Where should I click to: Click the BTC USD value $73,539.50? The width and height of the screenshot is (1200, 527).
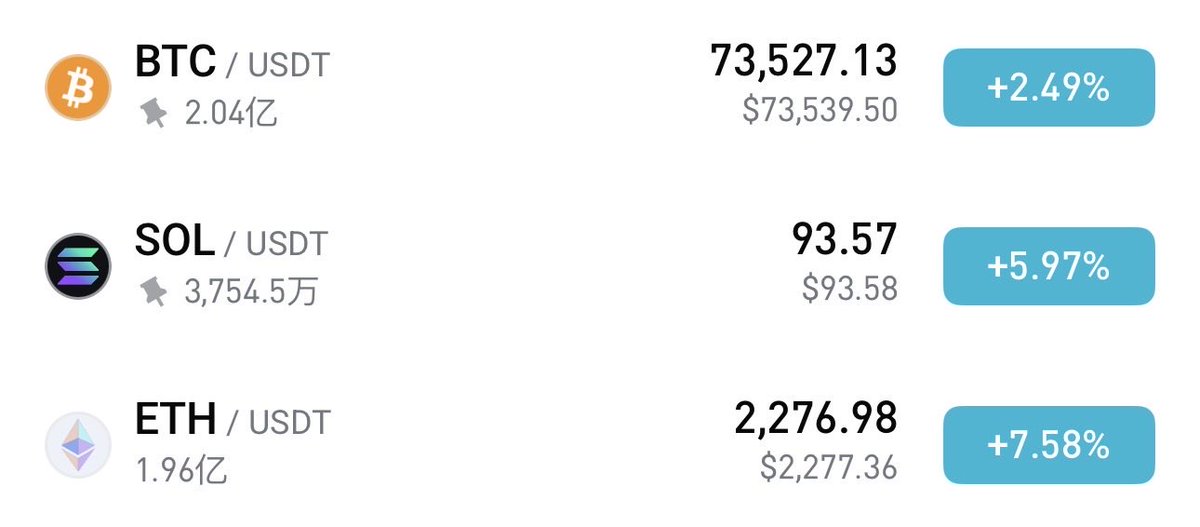(819, 110)
